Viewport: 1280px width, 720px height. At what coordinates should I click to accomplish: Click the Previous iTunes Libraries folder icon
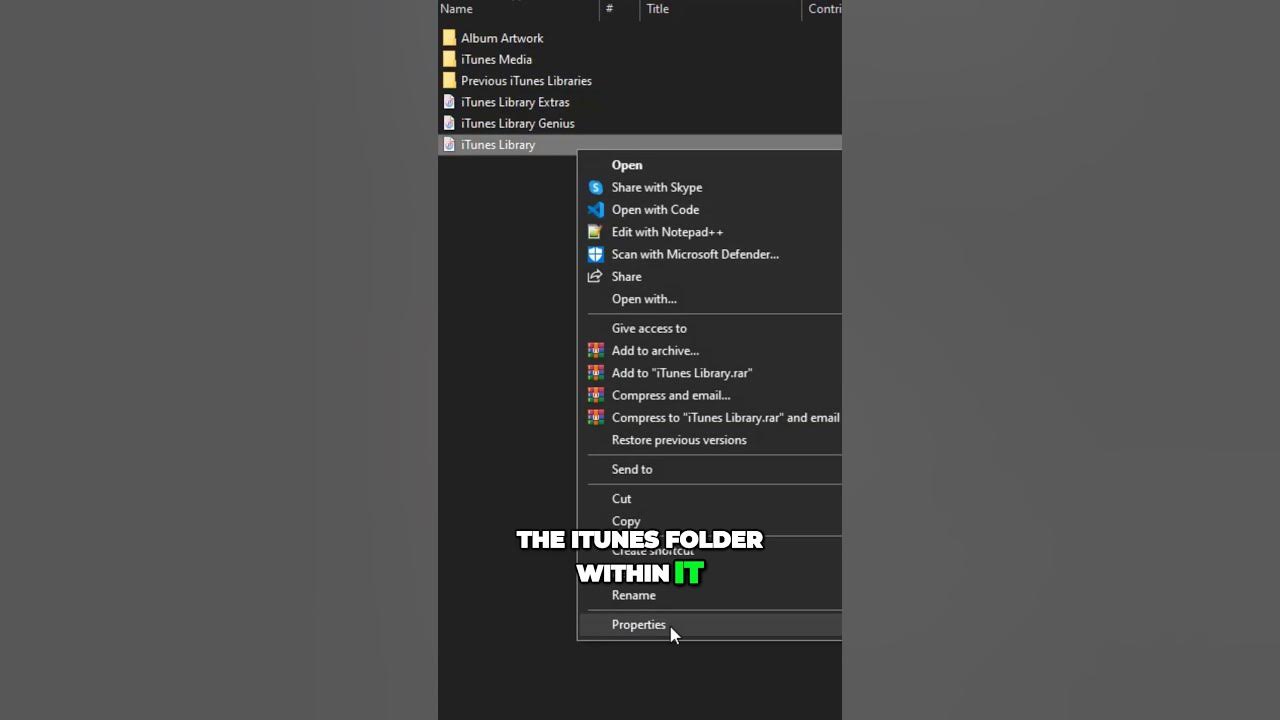(x=449, y=80)
